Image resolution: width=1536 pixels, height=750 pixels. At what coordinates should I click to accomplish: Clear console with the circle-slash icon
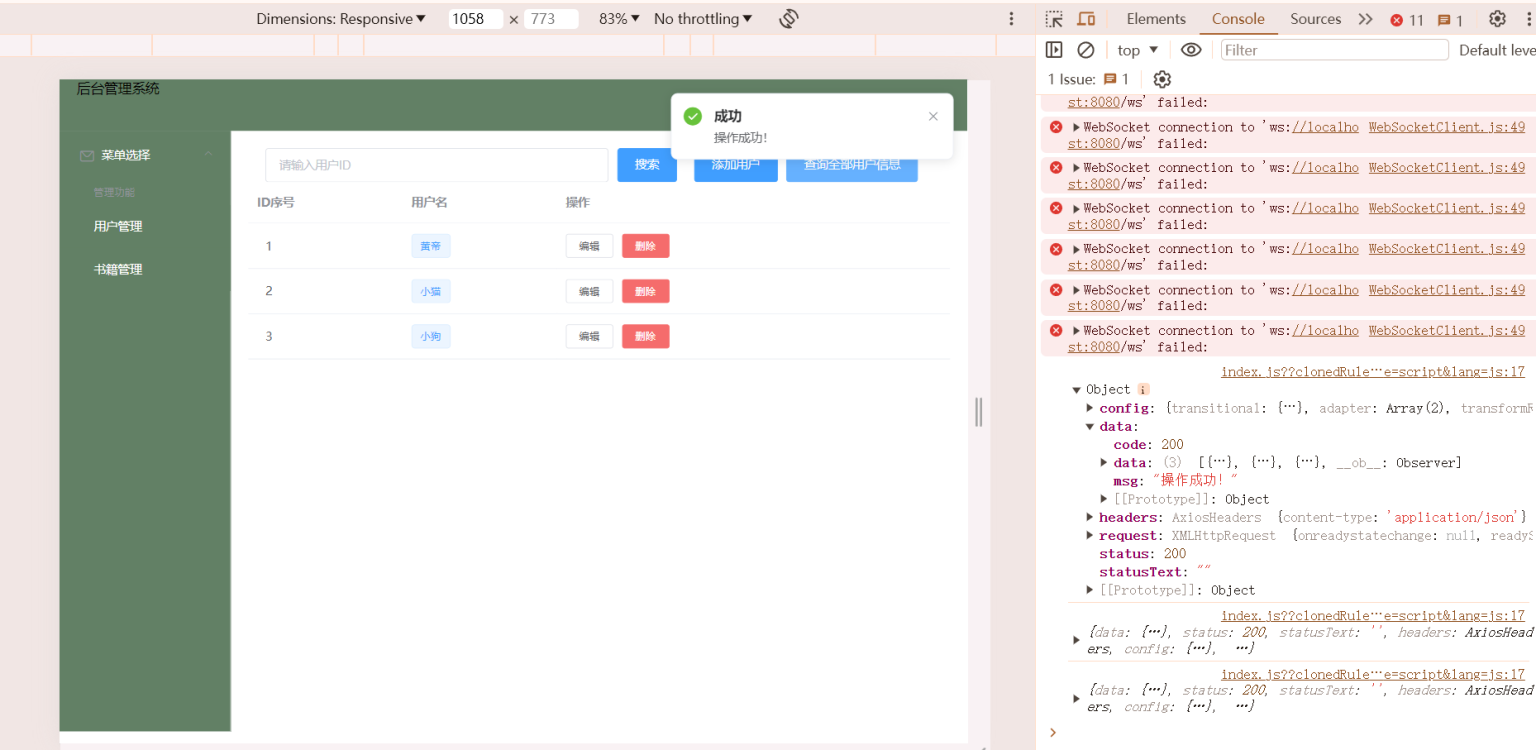click(x=1085, y=50)
